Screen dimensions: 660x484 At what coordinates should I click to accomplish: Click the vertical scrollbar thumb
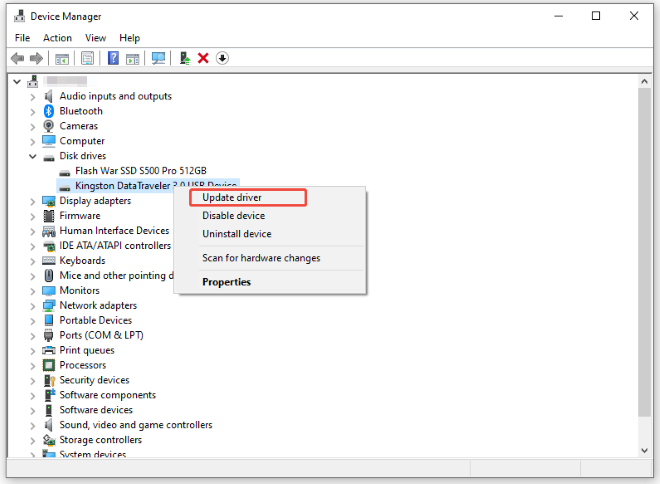(644, 252)
